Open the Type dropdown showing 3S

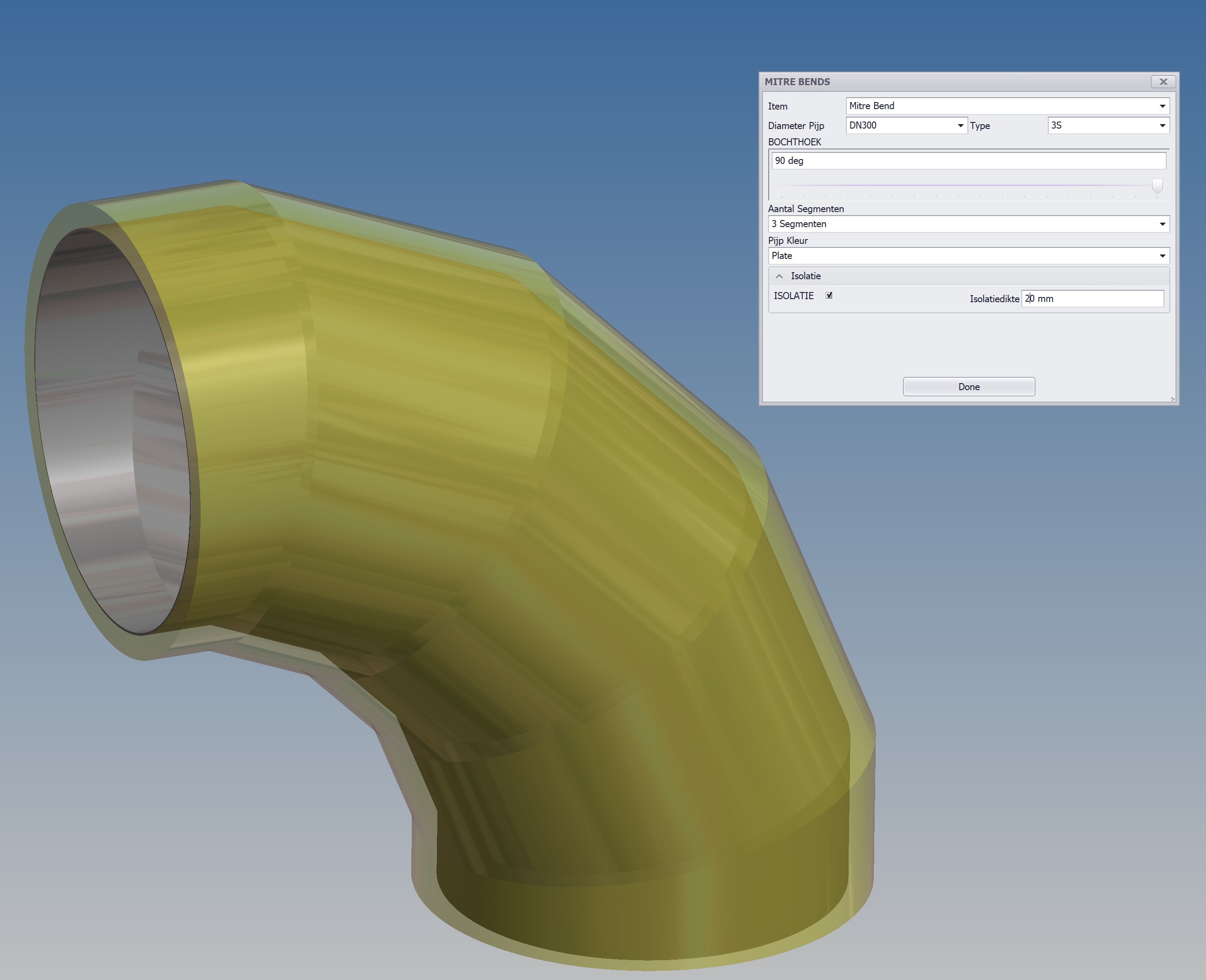[x=1162, y=125]
